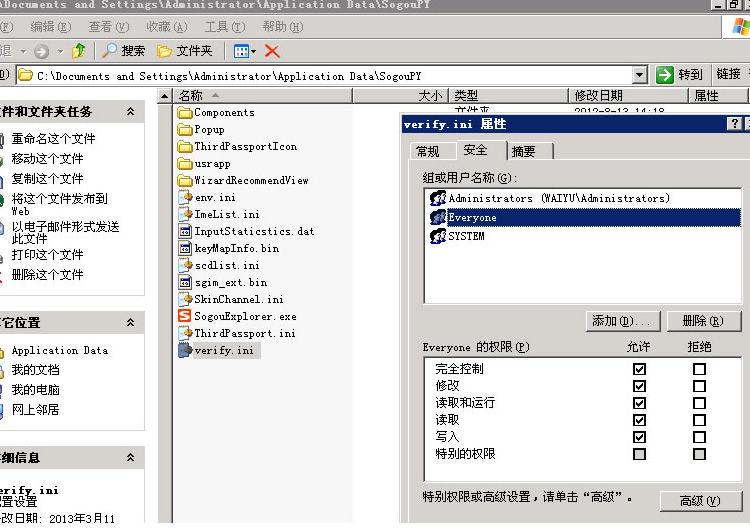750x530 pixels.
Task: Collapse Details (细信息) panel
Action: (130, 457)
